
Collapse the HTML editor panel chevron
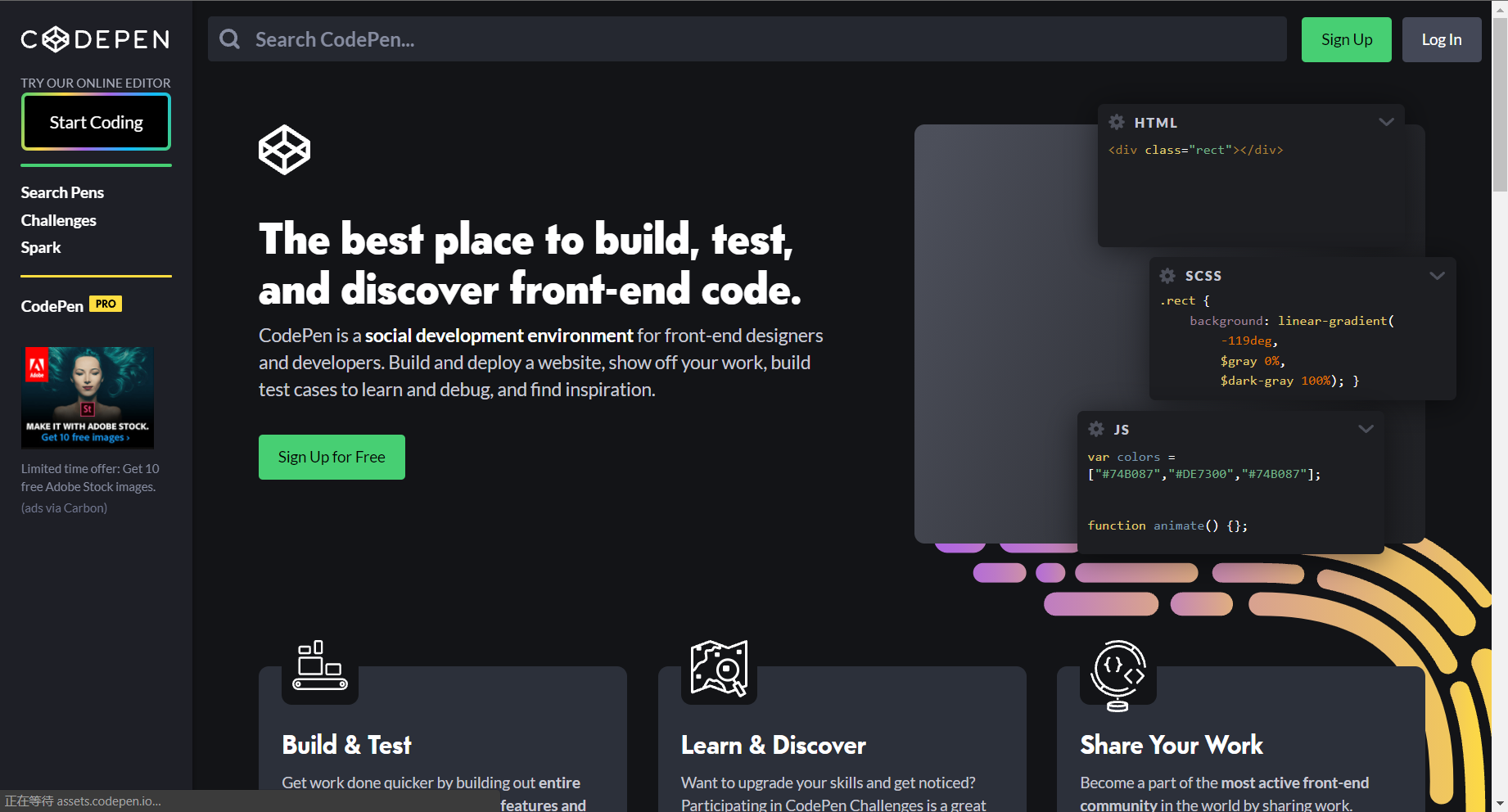1386,122
